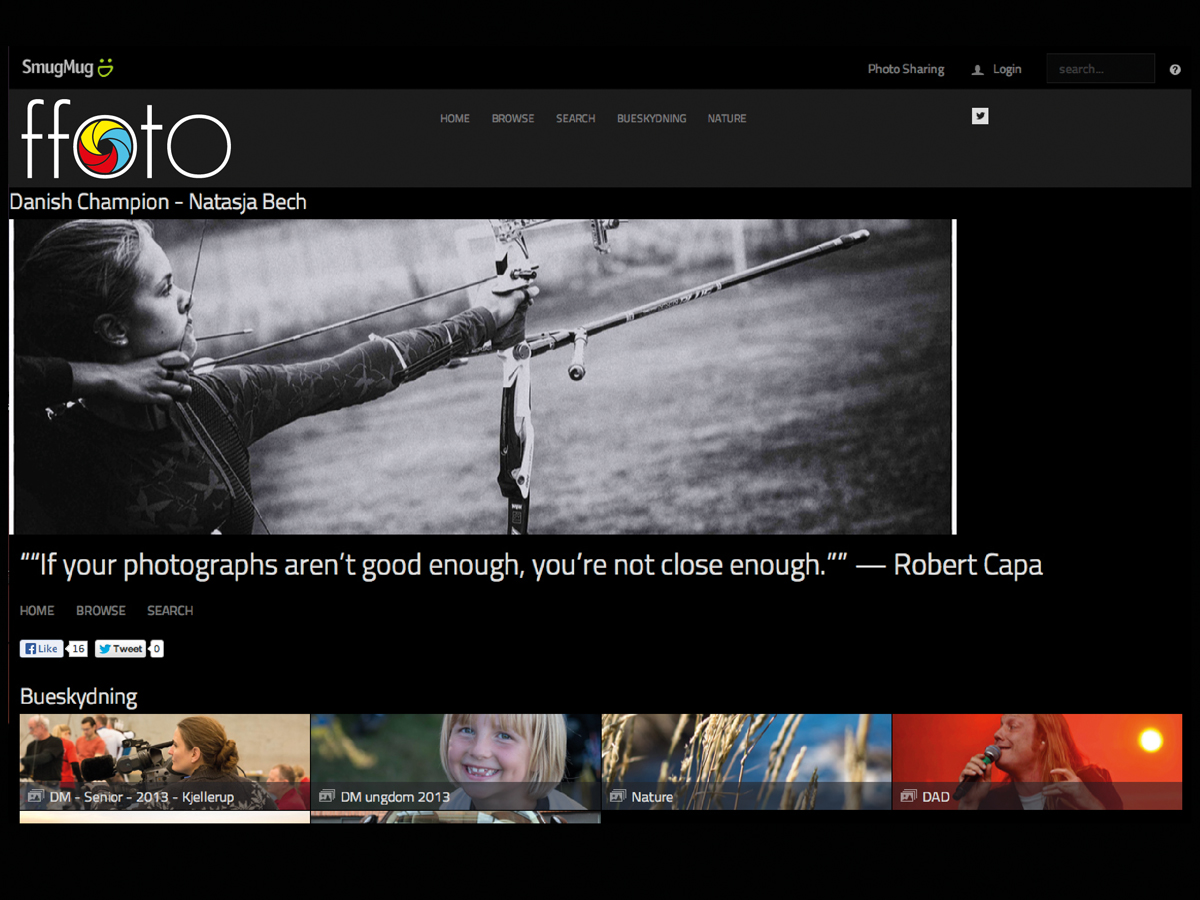The height and width of the screenshot is (900, 1200).
Task: Click the gallery icon beside DM ungdom 2013
Action: click(326, 796)
